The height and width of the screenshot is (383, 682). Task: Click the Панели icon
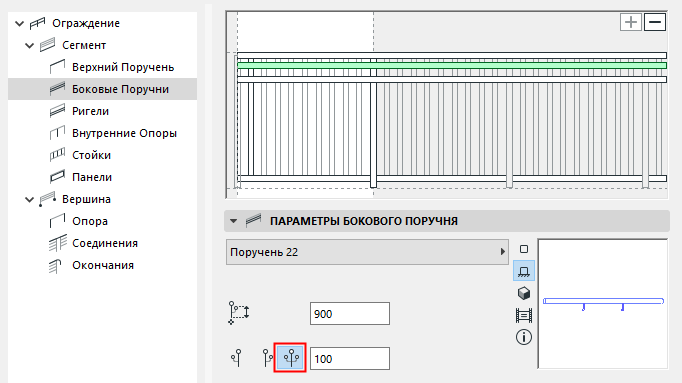[x=57, y=177]
